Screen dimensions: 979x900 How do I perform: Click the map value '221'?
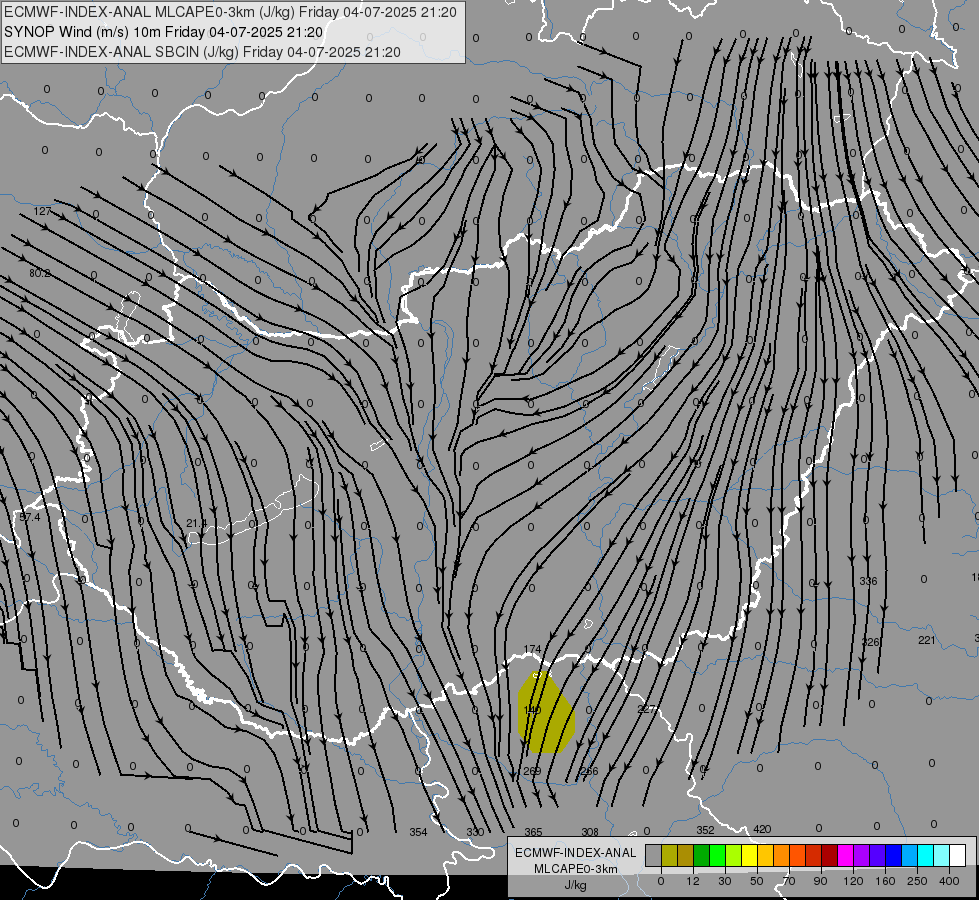click(x=927, y=640)
